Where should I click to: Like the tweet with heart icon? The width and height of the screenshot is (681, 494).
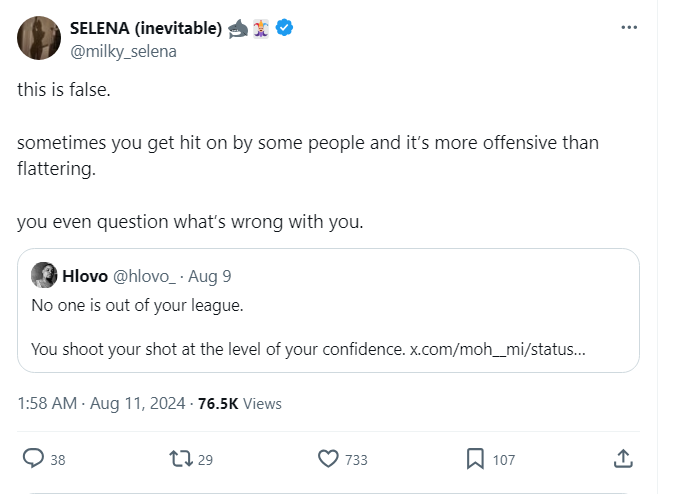point(328,459)
